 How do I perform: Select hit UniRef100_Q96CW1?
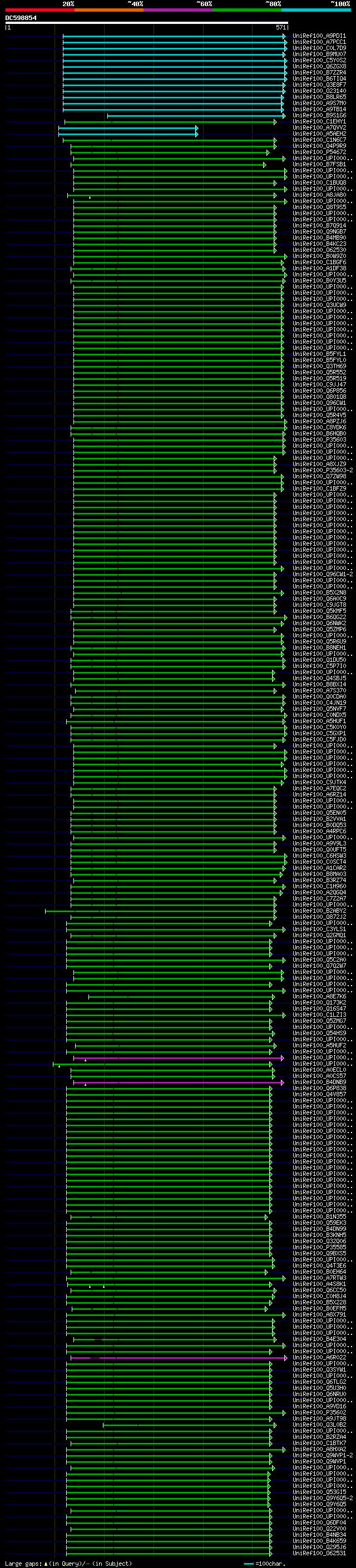tap(319, 403)
